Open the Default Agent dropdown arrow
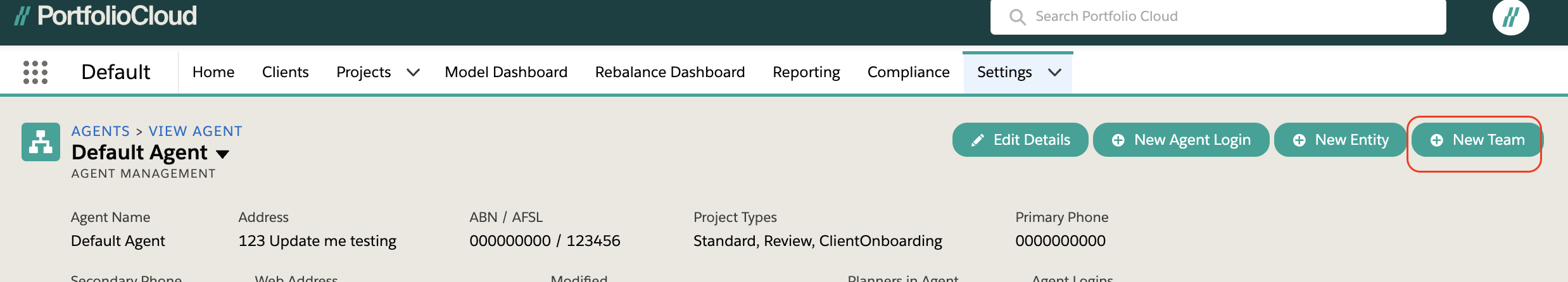Image resolution: width=1568 pixels, height=282 pixels. pos(222,154)
